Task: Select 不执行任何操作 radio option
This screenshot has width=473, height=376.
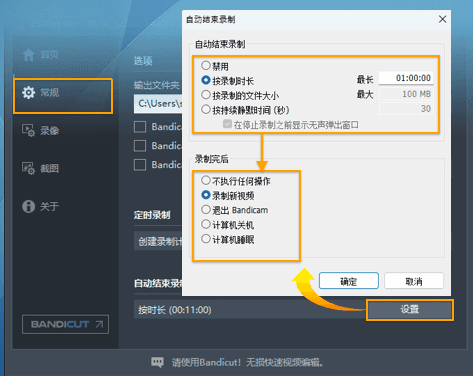Action: tap(206, 180)
